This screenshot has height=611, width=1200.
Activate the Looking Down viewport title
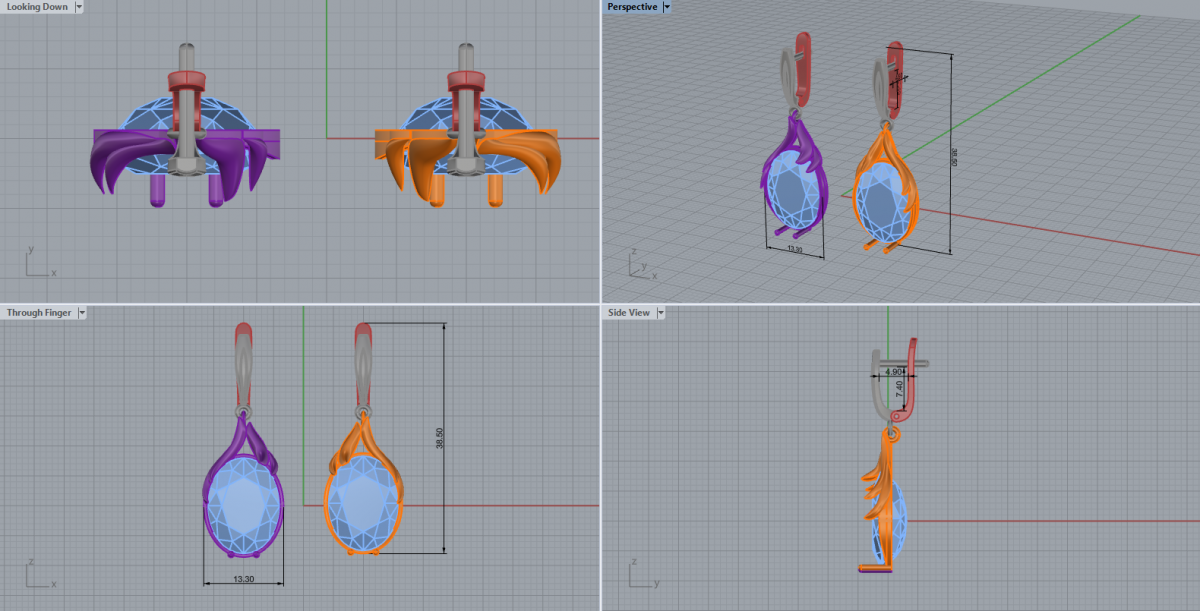point(37,7)
